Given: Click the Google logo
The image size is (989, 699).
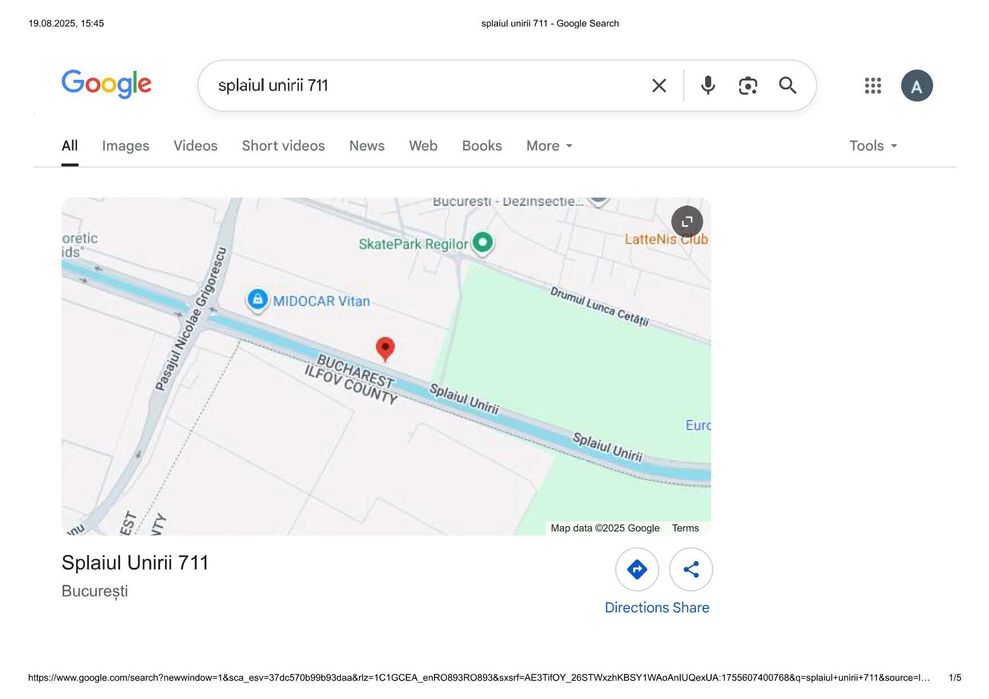Looking at the screenshot, I should (106, 84).
